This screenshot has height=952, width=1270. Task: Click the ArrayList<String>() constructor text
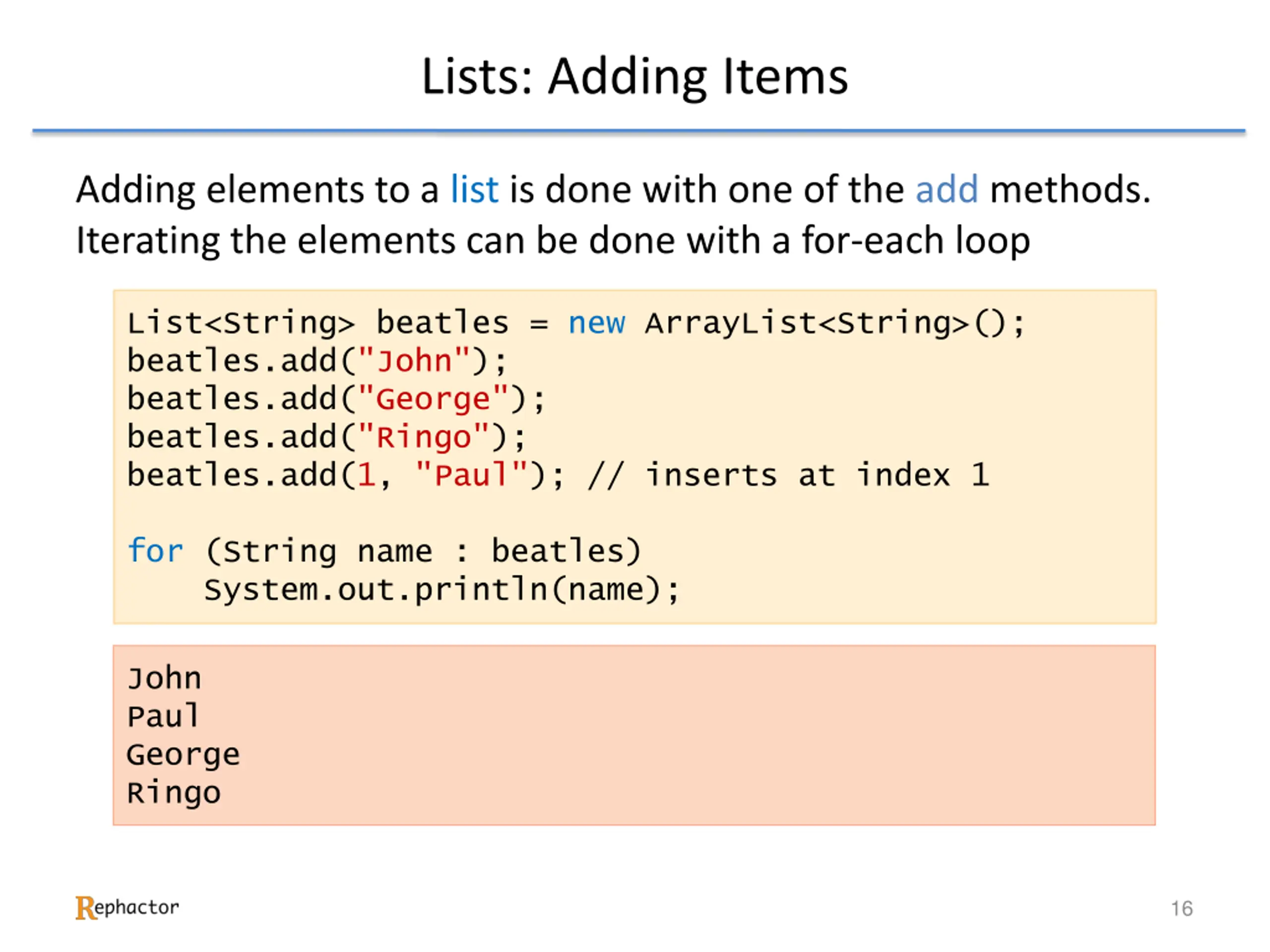point(835,323)
